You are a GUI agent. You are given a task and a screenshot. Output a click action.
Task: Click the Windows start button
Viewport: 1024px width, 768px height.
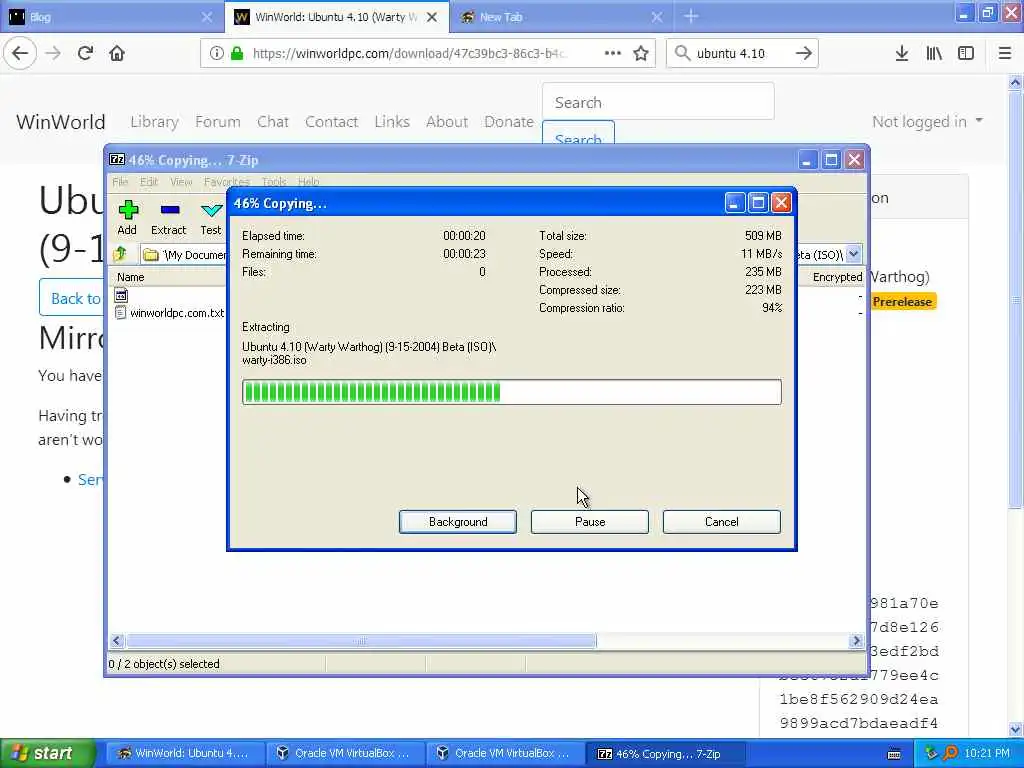[x=48, y=753]
